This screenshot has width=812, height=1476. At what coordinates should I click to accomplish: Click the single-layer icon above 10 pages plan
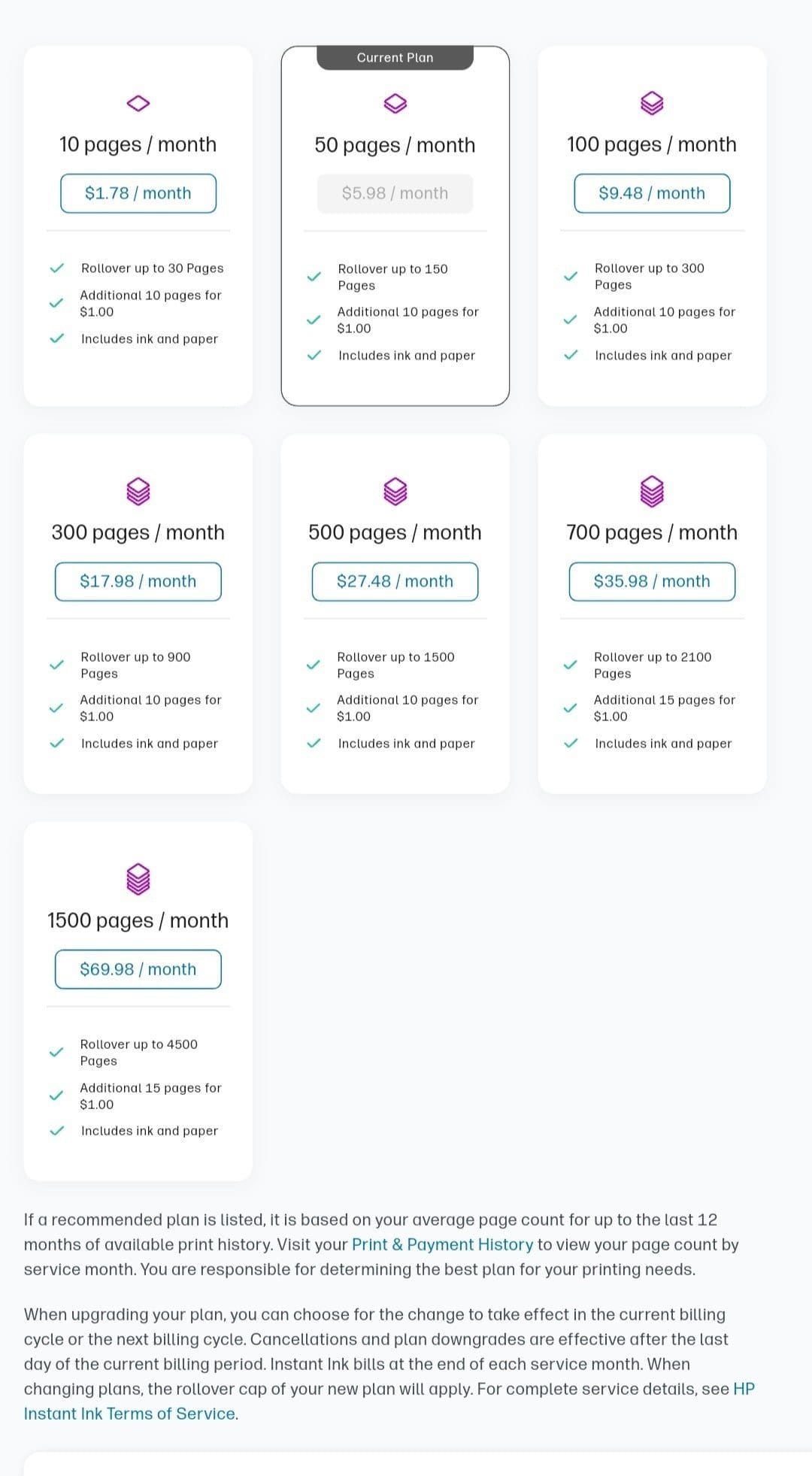pos(138,103)
